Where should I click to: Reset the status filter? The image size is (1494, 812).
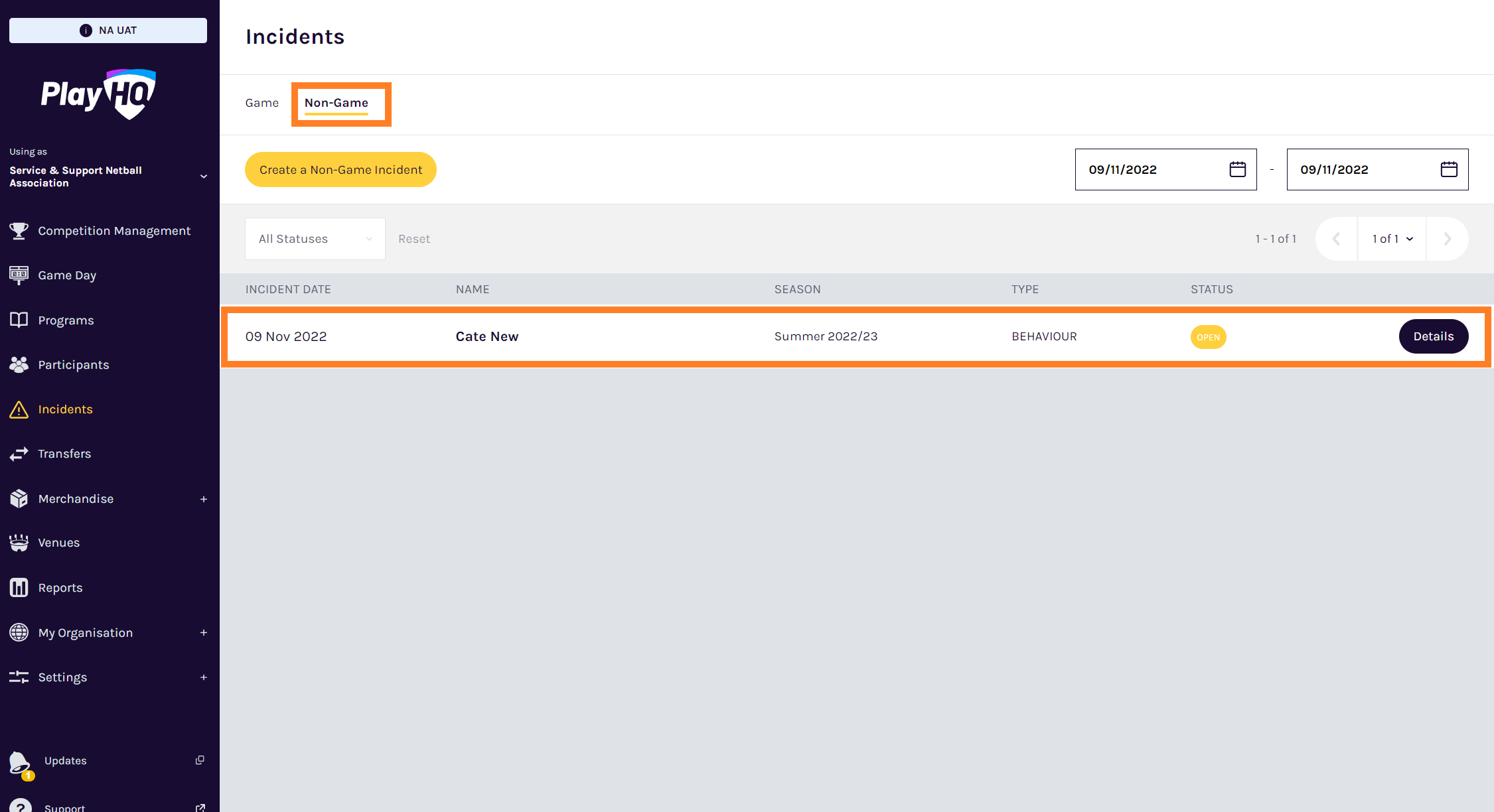414,239
